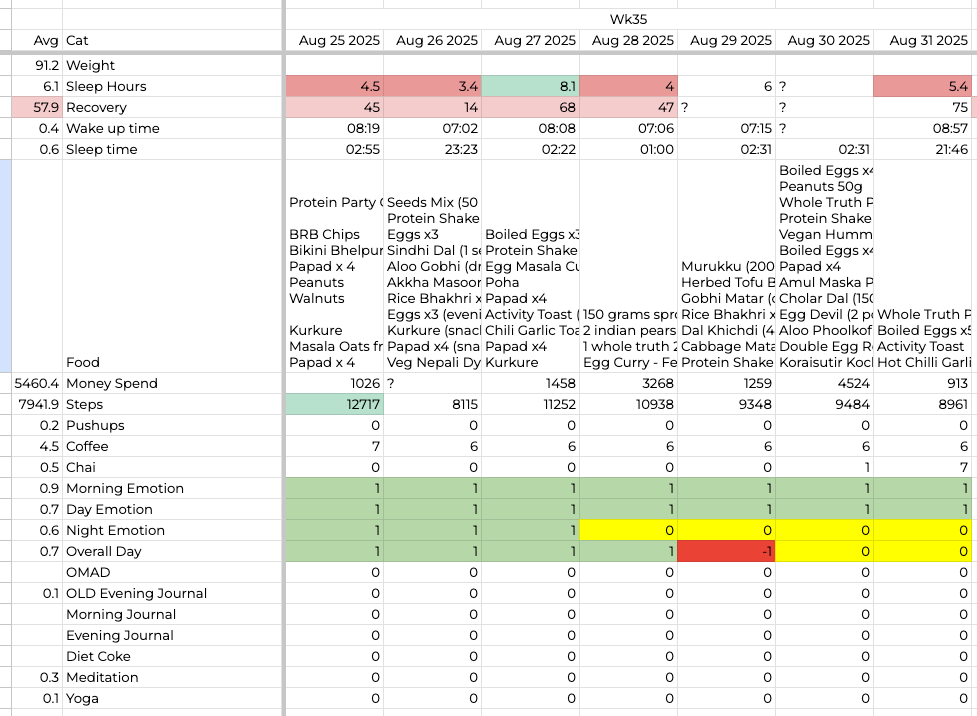Click wake up time 08:19 cell

click(335, 128)
